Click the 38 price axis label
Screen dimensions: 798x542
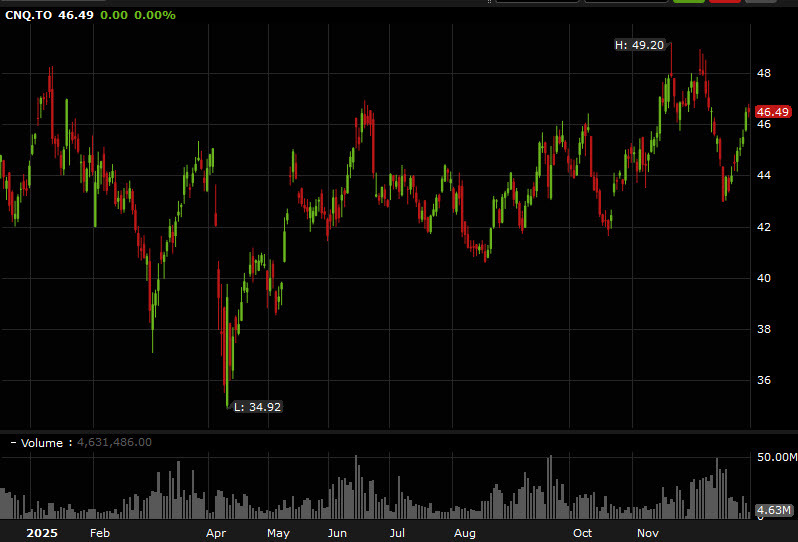click(763, 329)
